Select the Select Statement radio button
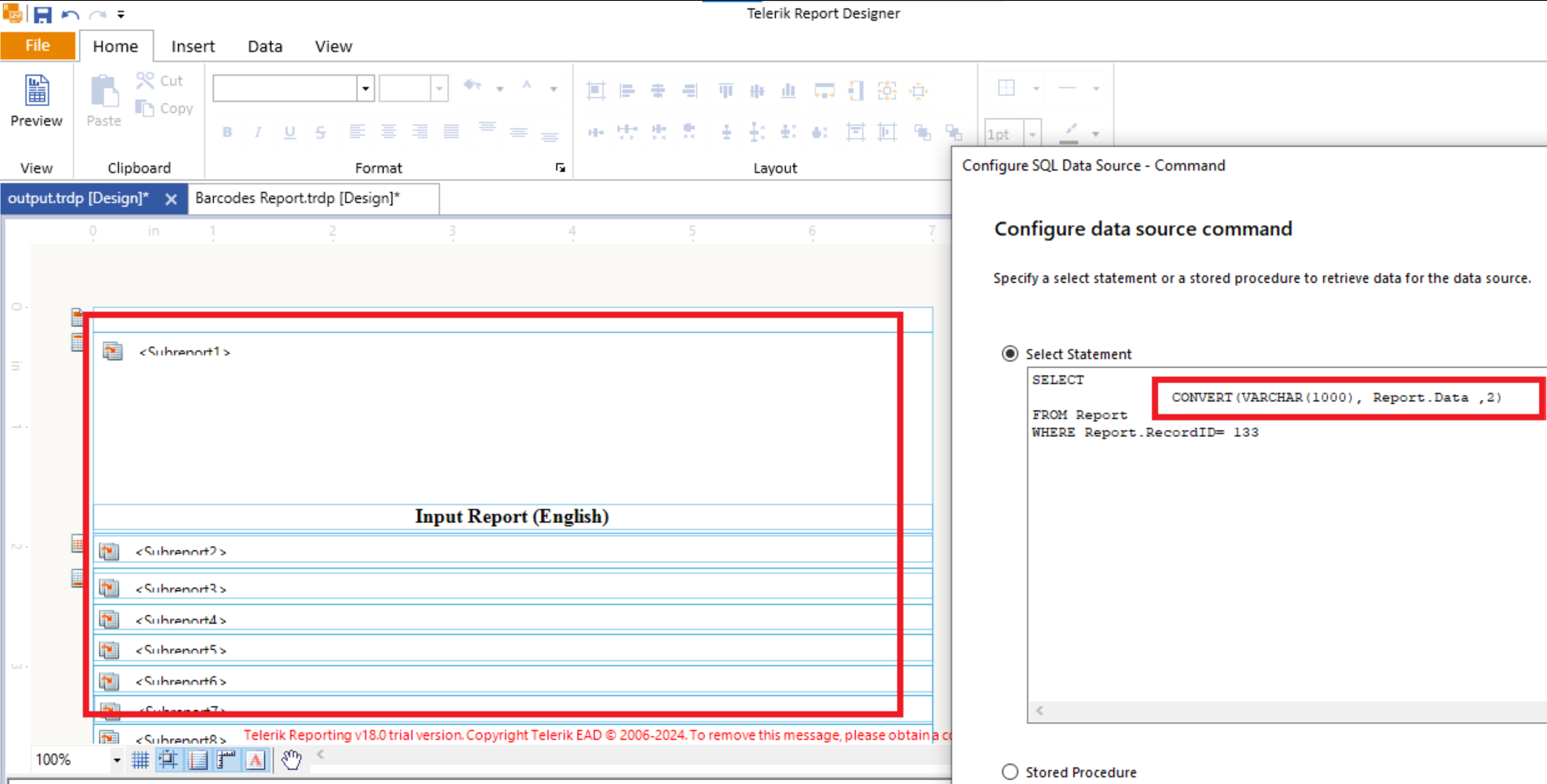Screen dimensions: 1547x784 pos(1010,354)
